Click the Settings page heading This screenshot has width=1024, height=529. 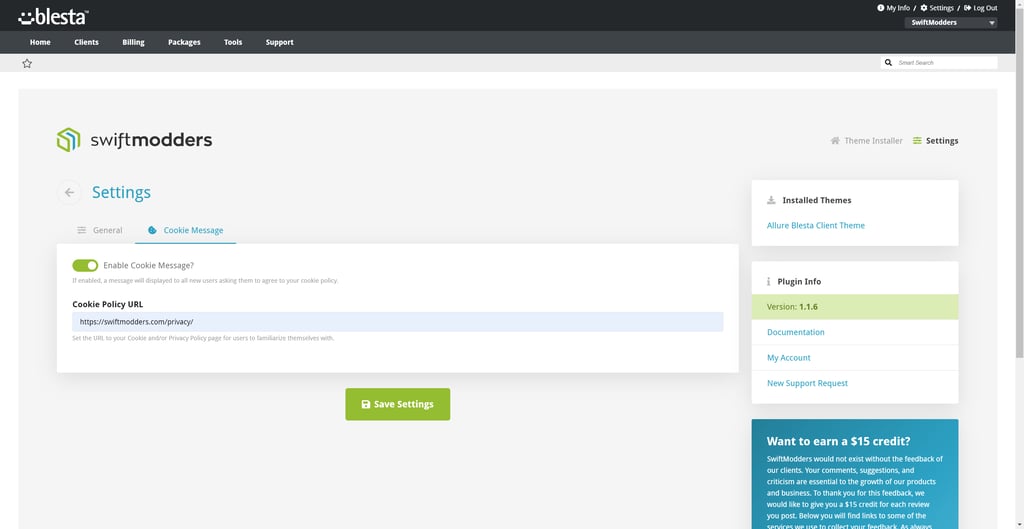121,192
